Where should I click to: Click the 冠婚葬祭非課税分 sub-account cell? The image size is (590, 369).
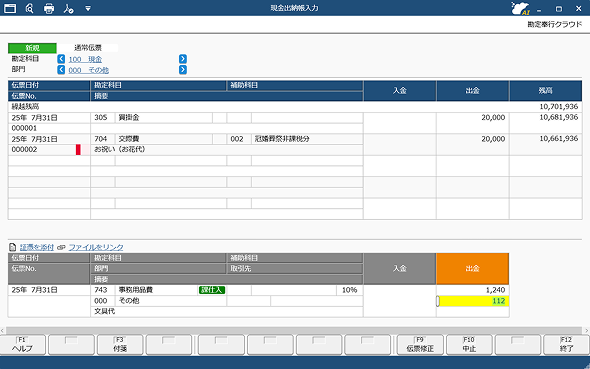click(x=307, y=139)
